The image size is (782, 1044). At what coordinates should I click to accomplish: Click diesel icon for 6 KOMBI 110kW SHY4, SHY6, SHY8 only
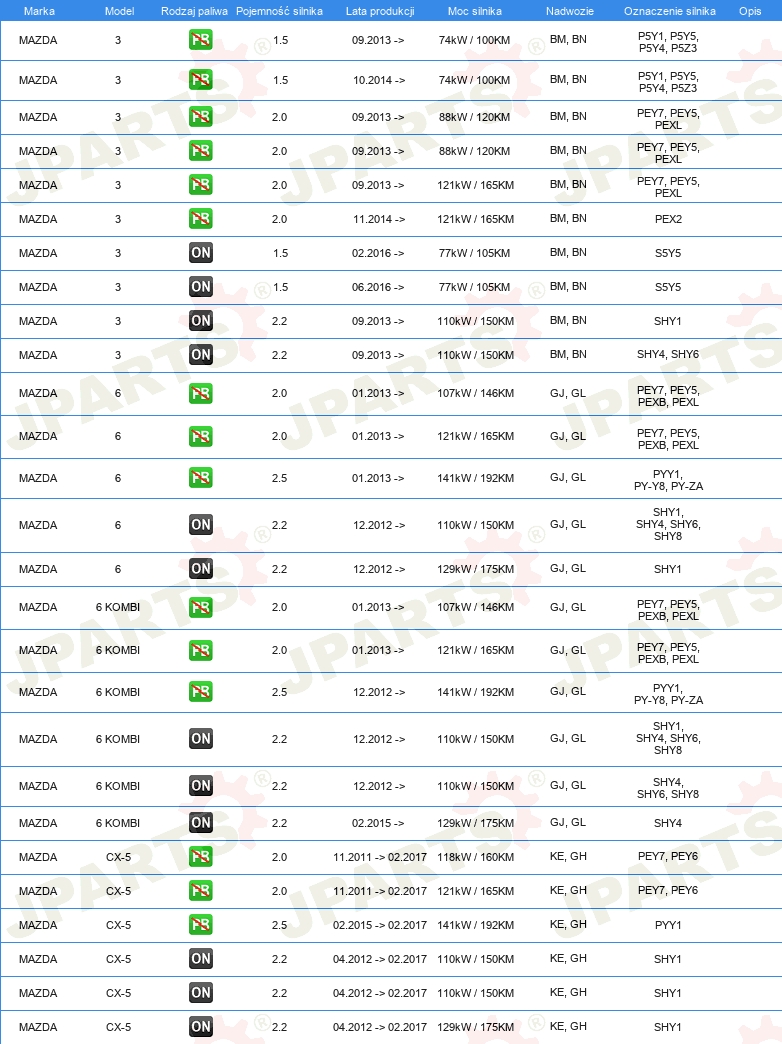[x=200, y=786]
